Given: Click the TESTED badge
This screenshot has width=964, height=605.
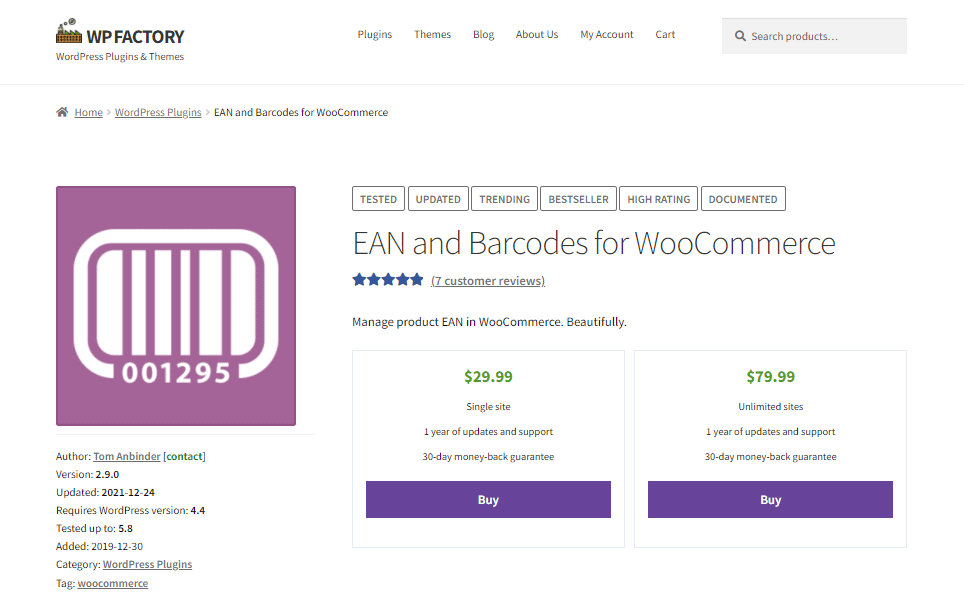Looking at the screenshot, I should click(x=378, y=199).
